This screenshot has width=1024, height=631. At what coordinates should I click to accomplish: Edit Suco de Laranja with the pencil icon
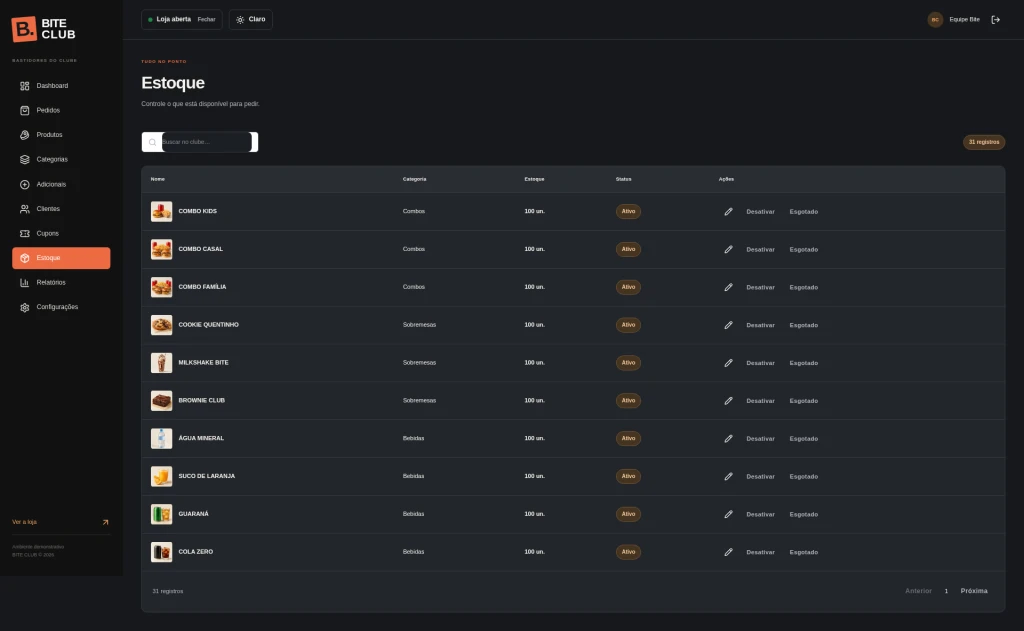pos(728,477)
